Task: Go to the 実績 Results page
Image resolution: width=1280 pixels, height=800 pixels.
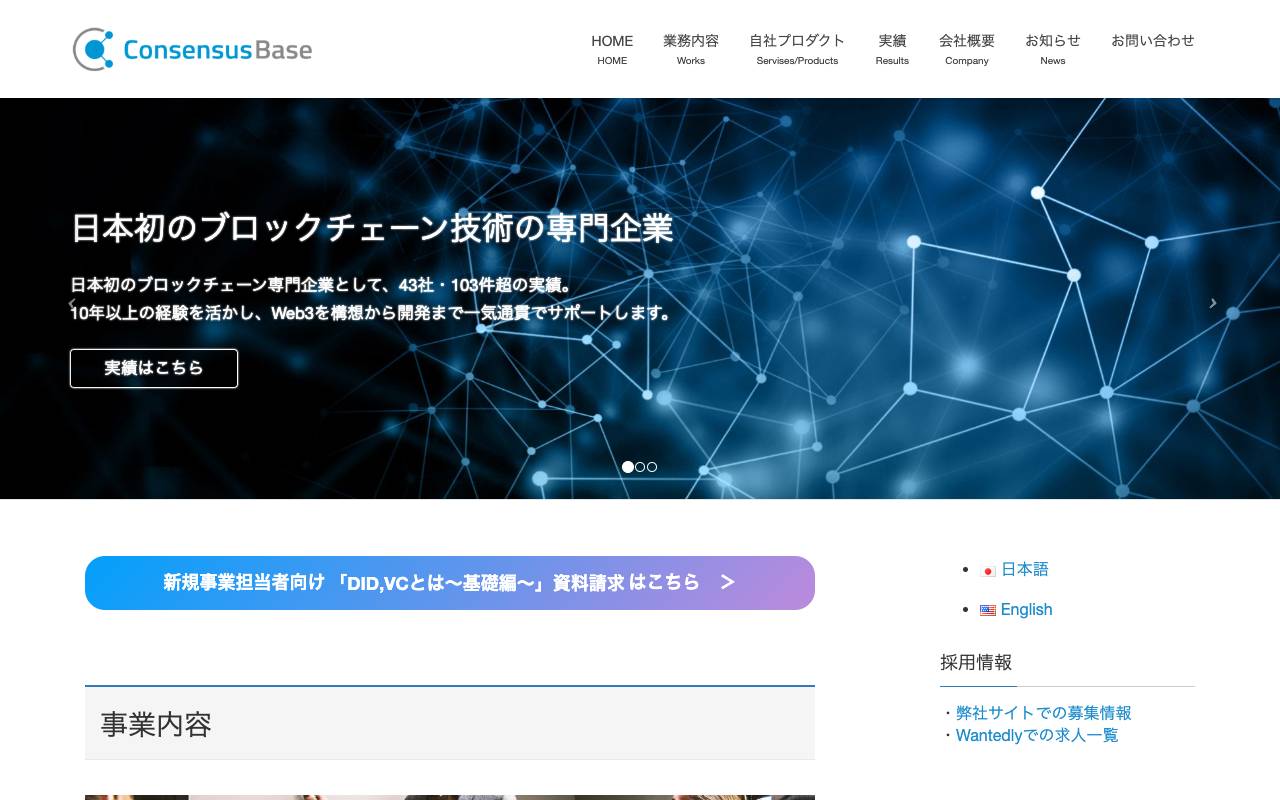Action: point(892,49)
